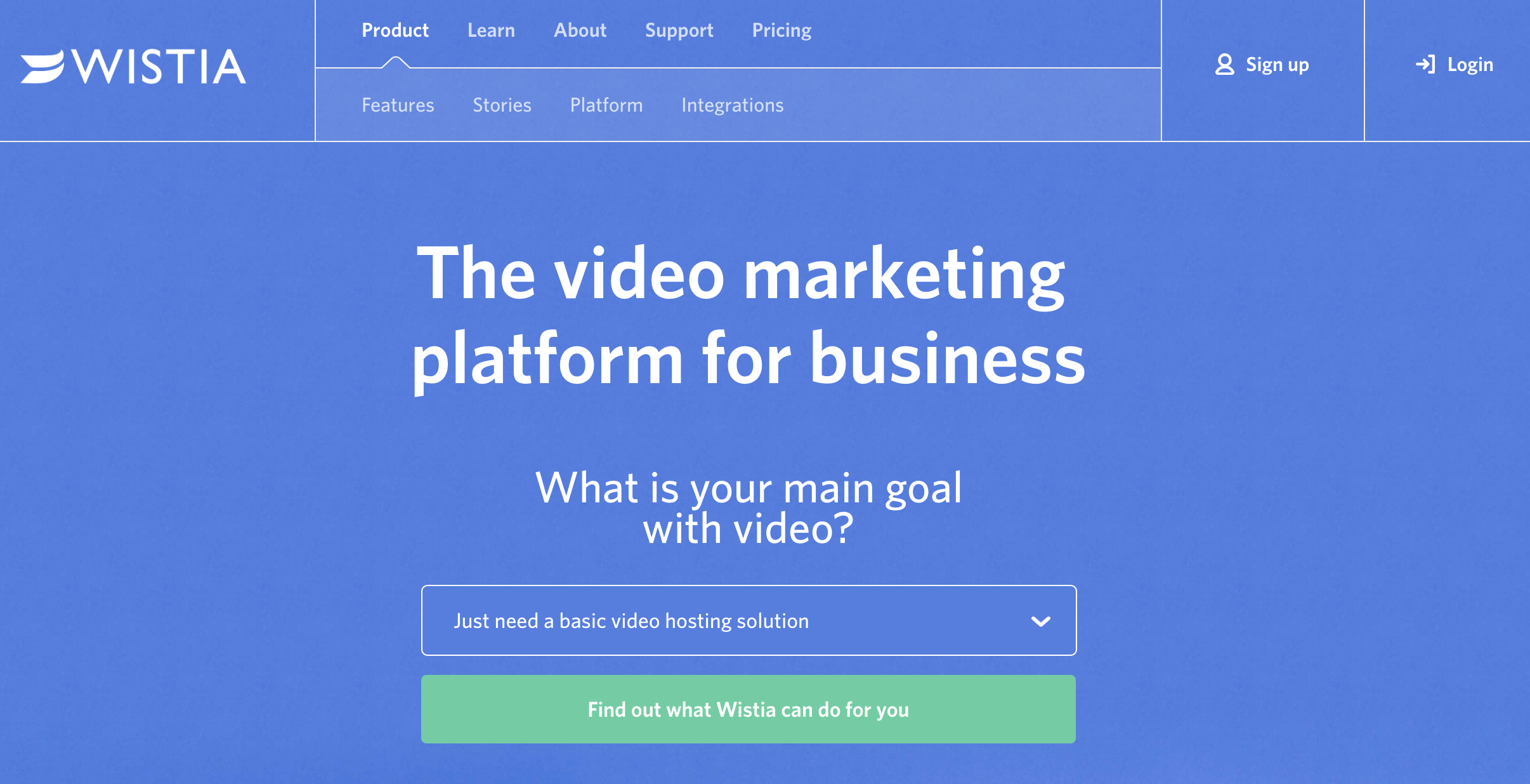The width and height of the screenshot is (1530, 784).
Task: Click the Wistia logo
Action: coord(133,67)
